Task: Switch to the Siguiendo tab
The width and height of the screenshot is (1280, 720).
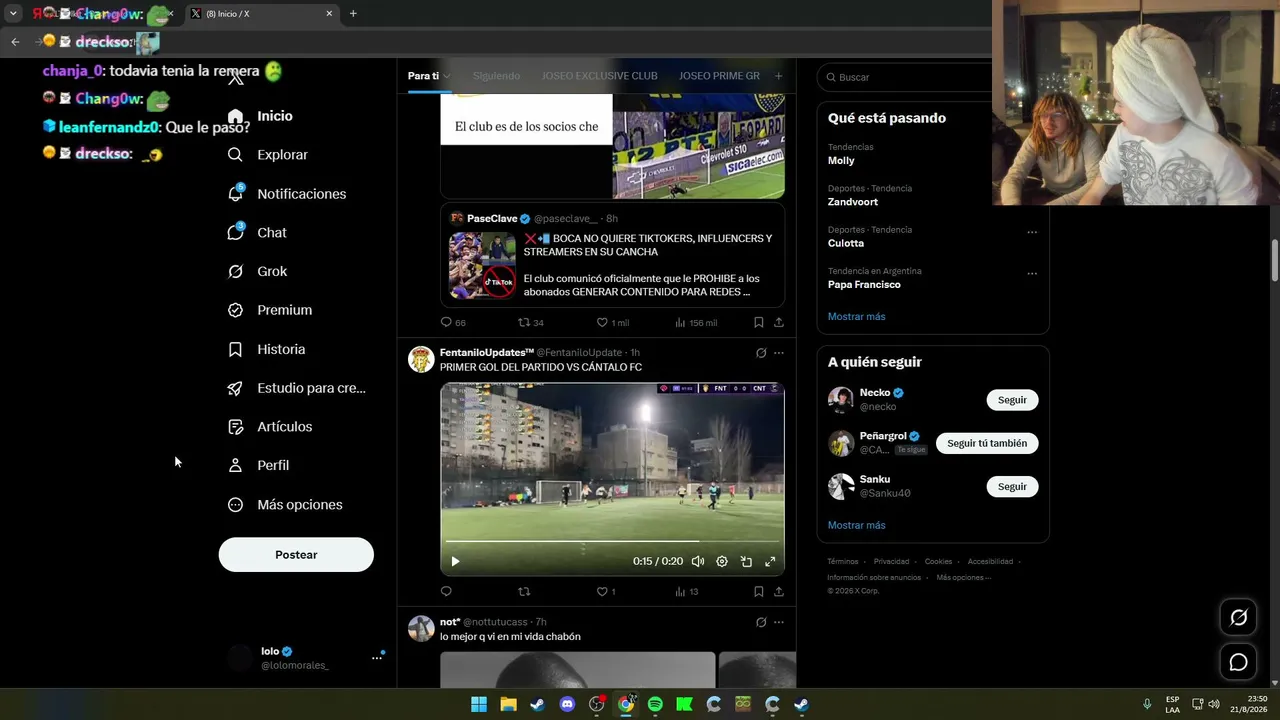Action: (x=496, y=76)
